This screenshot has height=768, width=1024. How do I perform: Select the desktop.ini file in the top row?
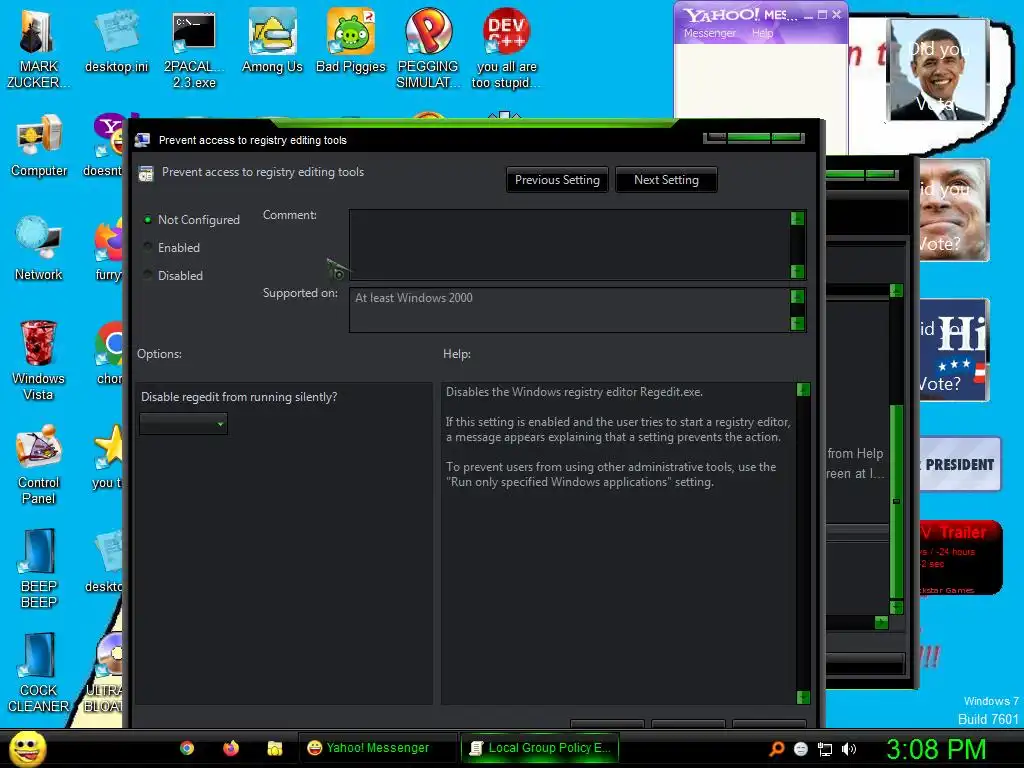[x=116, y=41]
